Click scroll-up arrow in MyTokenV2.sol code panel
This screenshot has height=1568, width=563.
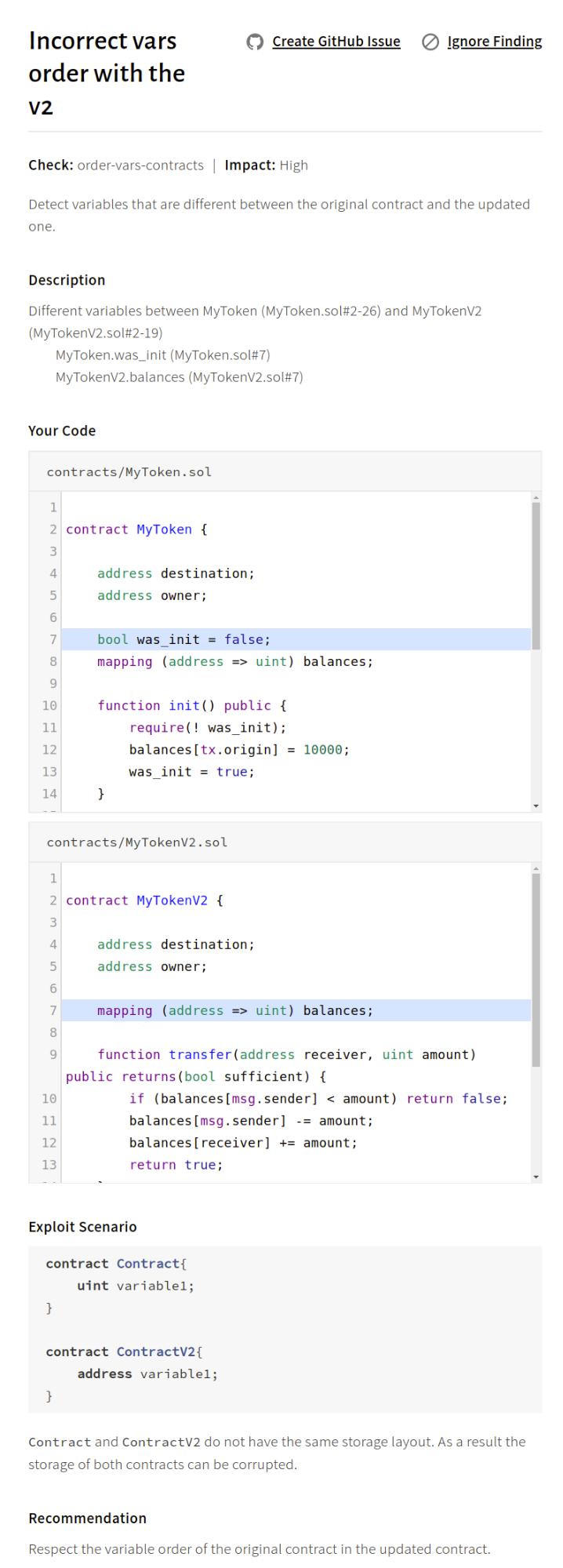point(536,868)
